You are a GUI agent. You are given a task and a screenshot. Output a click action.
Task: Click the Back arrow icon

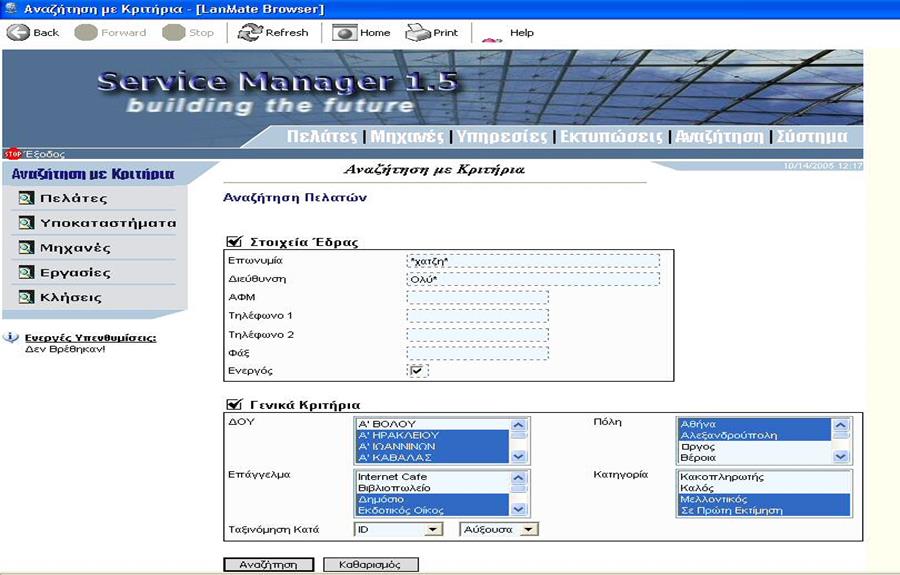(x=18, y=33)
